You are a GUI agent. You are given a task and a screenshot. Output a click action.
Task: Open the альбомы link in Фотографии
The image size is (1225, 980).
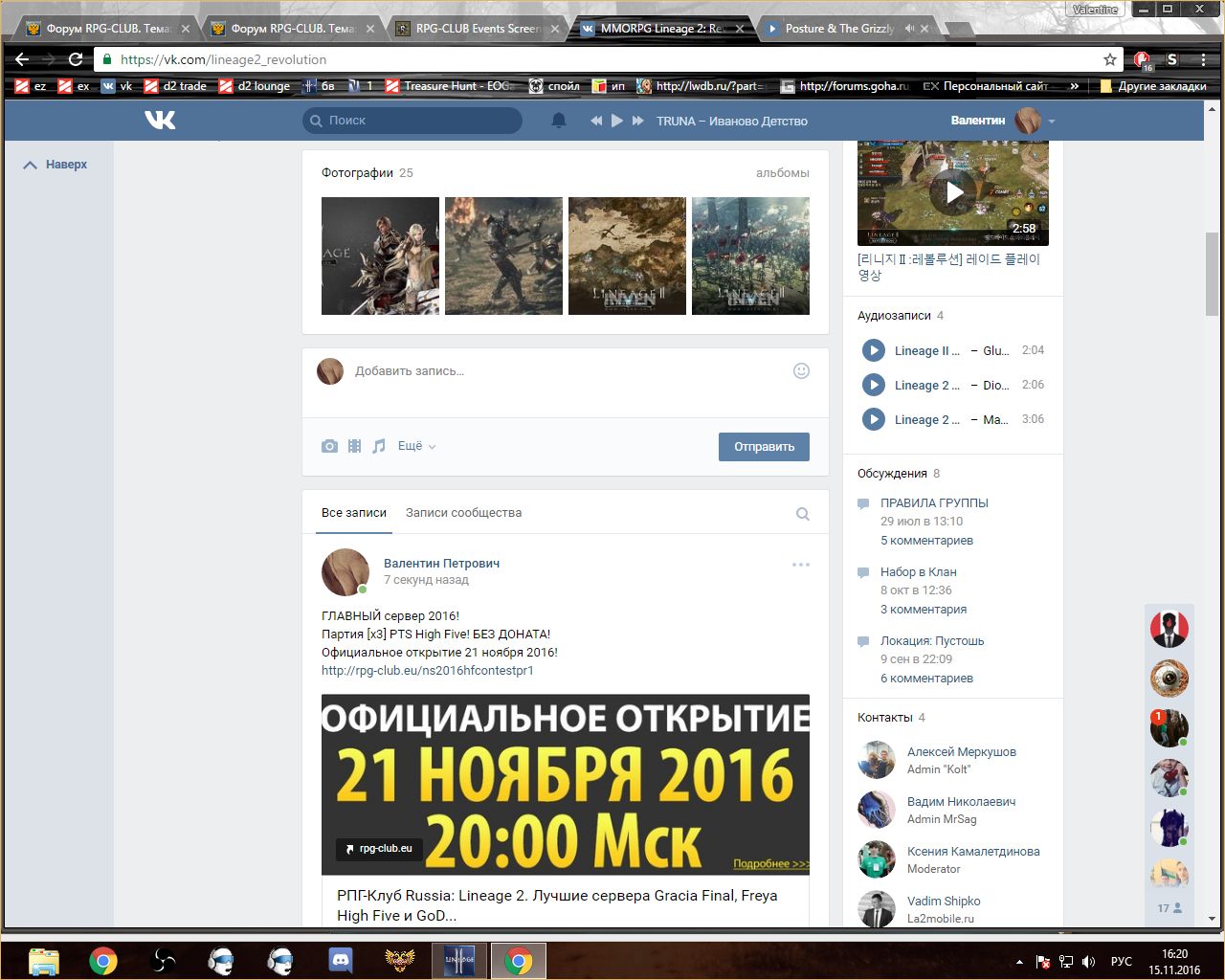tap(782, 173)
